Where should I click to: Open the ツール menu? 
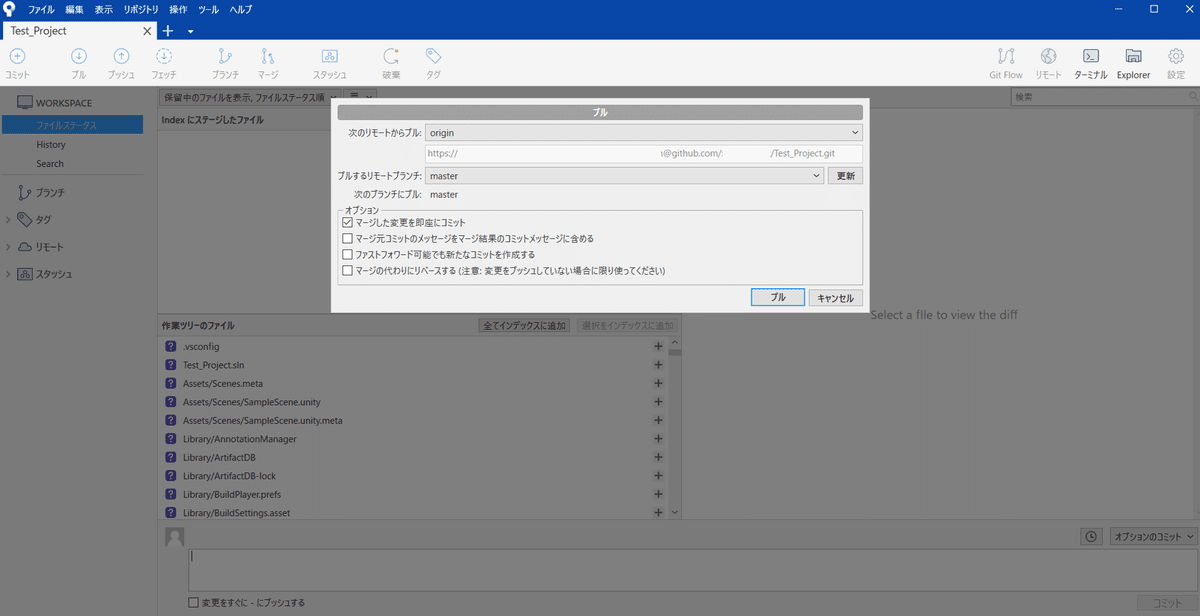pyautogui.click(x=209, y=9)
